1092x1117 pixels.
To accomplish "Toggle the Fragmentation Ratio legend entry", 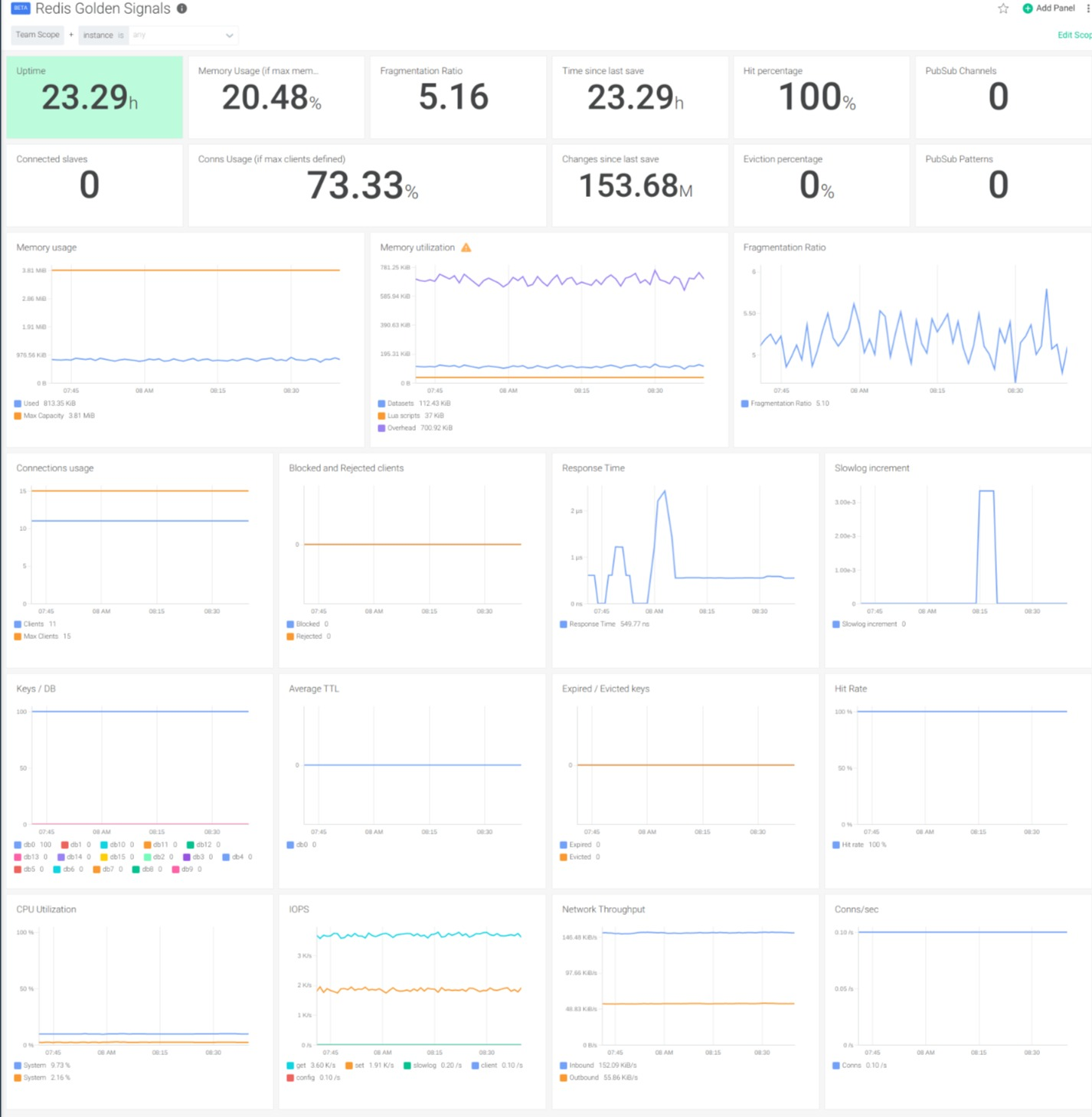I will coord(785,403).
